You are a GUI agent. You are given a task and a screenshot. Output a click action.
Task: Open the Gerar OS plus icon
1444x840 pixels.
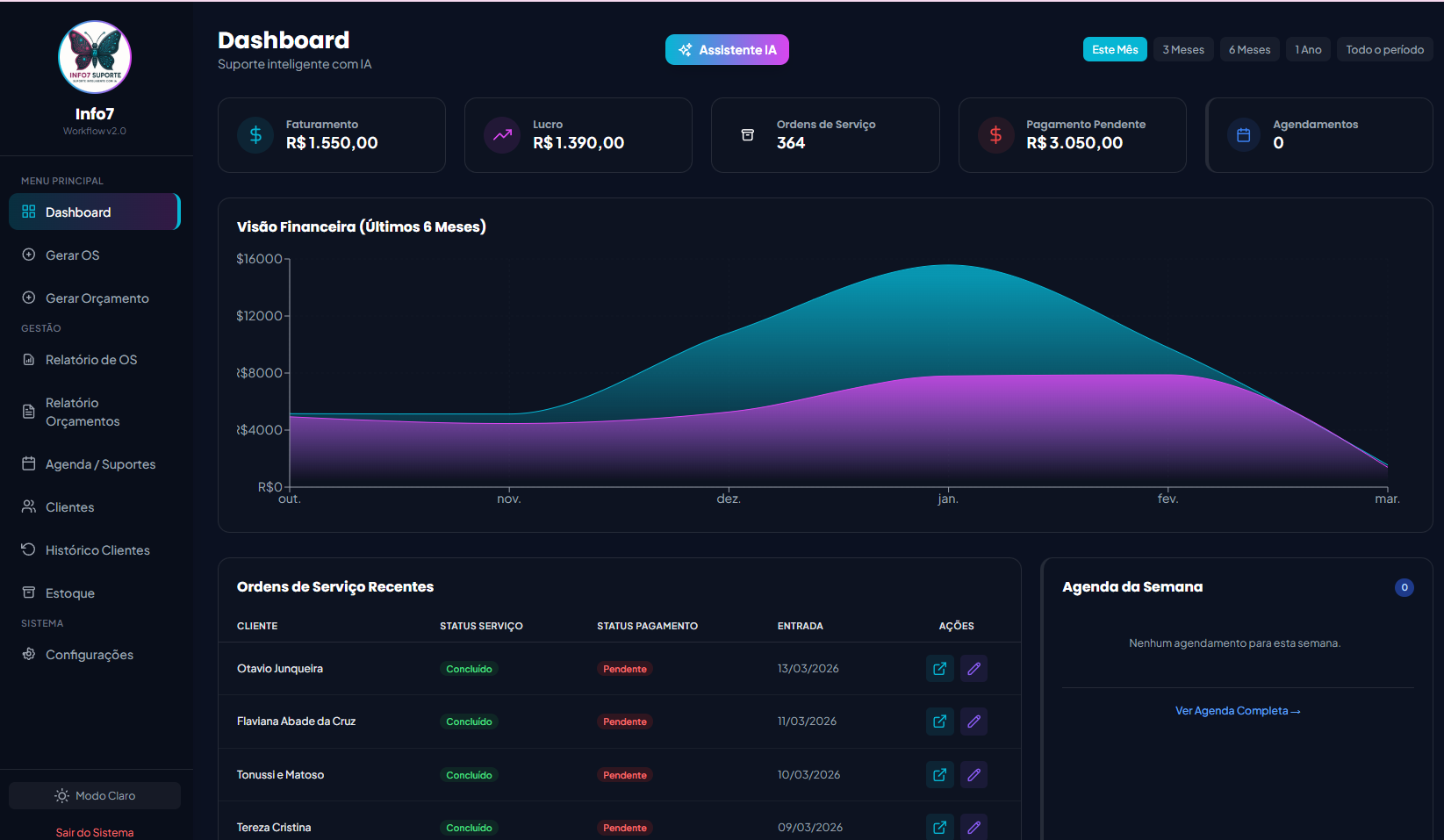tap(27, 255)
